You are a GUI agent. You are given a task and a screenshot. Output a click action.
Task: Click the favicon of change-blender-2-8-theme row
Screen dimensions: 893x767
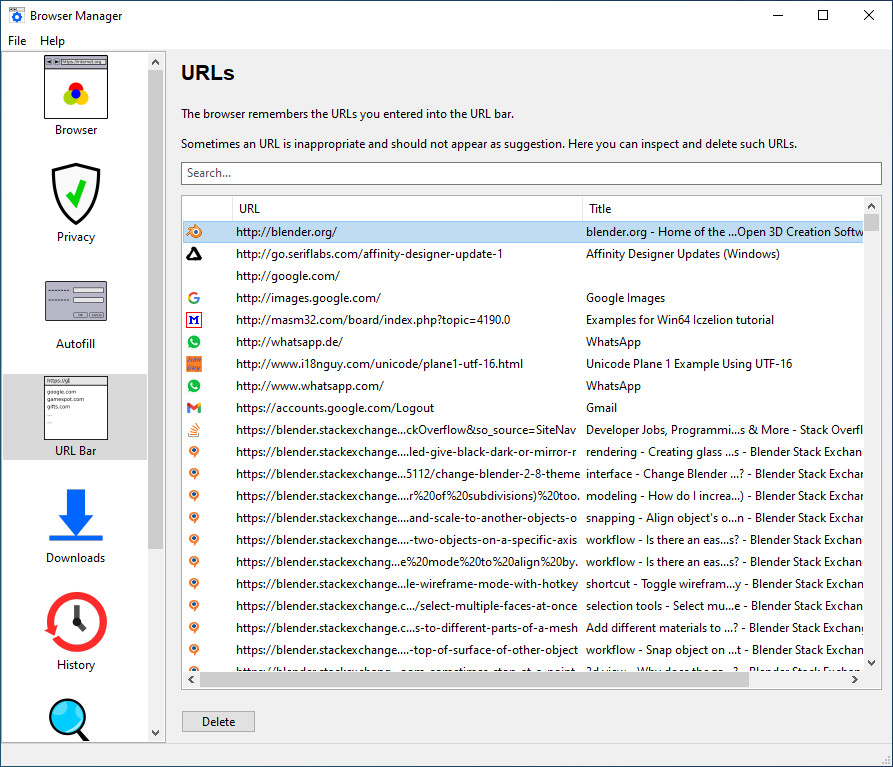coord(194,474)
